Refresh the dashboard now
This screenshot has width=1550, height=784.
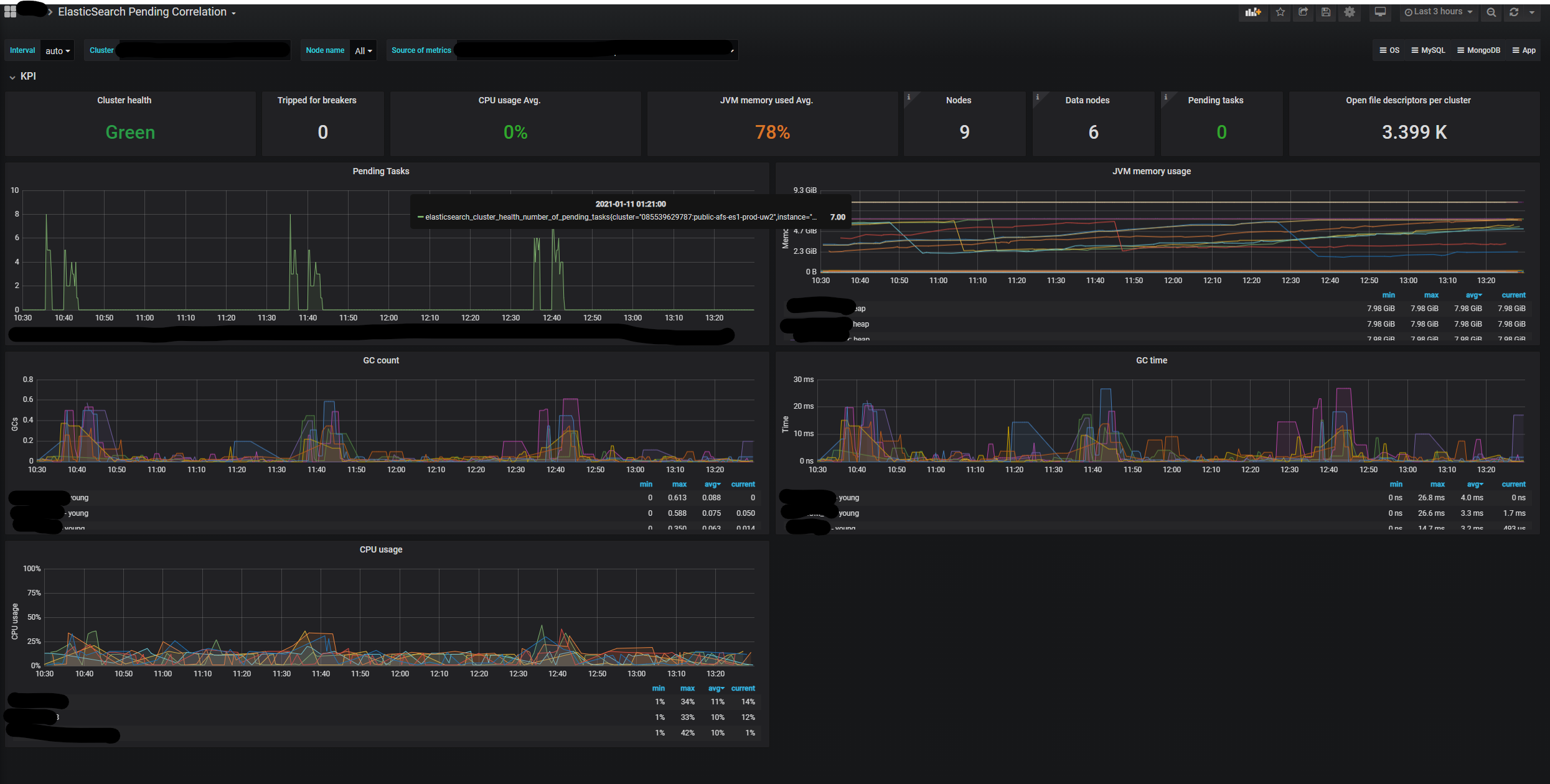(x=1514, y=12)
